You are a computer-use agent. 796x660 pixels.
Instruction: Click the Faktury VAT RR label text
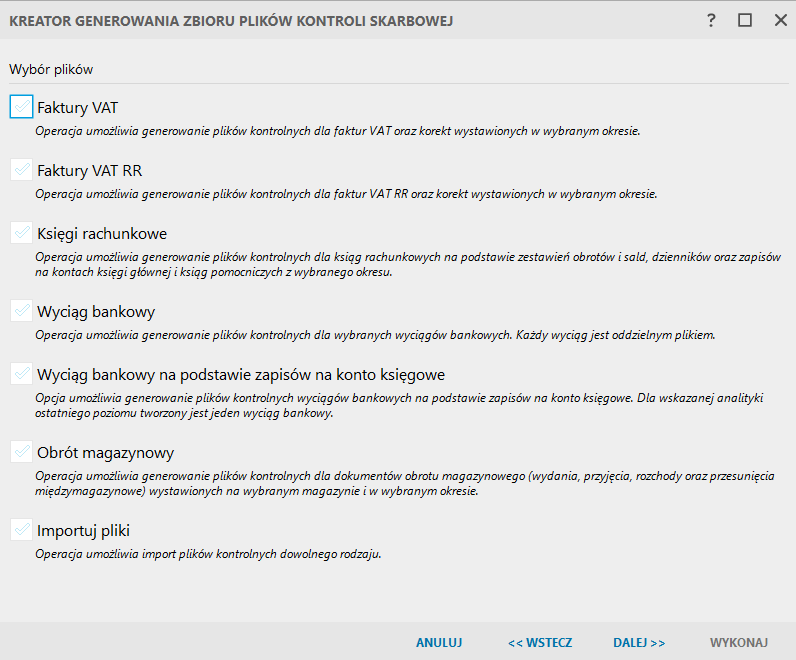pos(89,171)
